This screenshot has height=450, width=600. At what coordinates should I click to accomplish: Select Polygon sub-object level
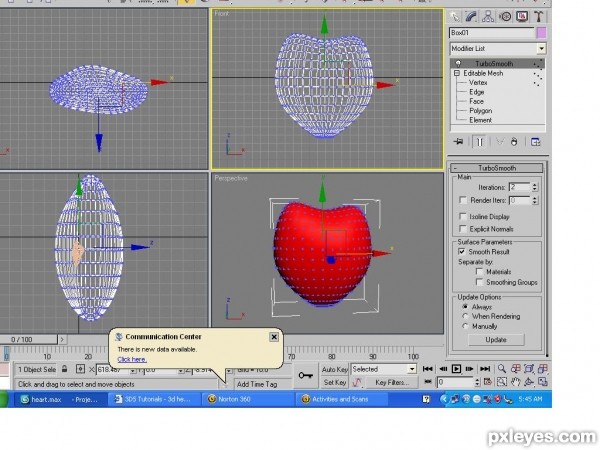(481, 111)
